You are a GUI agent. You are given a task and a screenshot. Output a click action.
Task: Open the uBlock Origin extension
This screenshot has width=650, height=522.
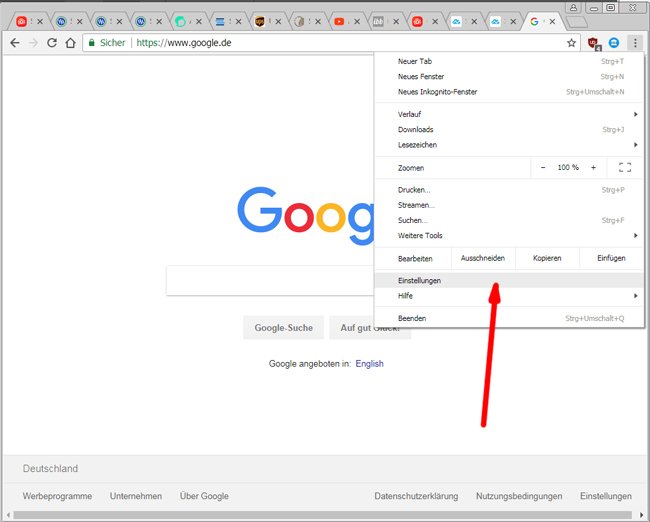point(594,43)
